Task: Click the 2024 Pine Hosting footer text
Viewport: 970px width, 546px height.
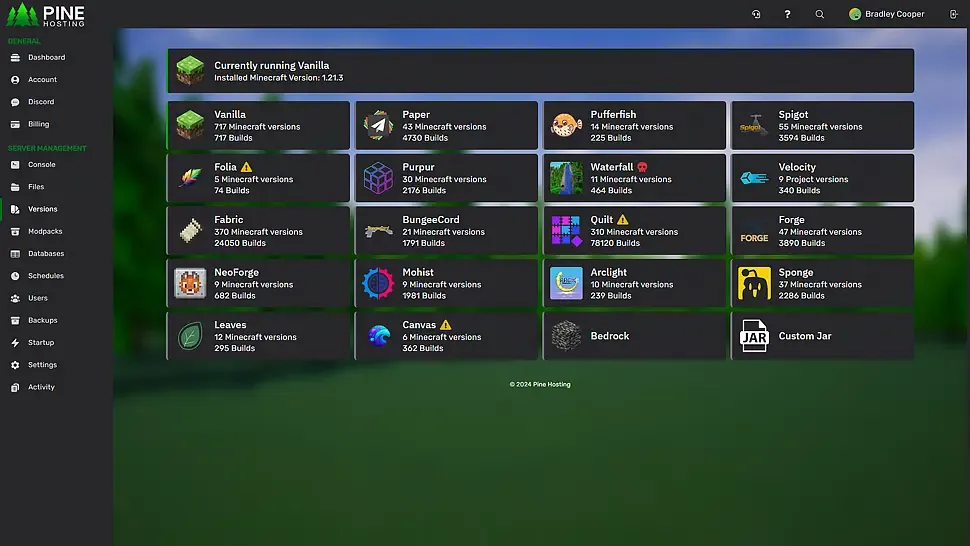Action: pyautogui.click(x=540, y=385)
